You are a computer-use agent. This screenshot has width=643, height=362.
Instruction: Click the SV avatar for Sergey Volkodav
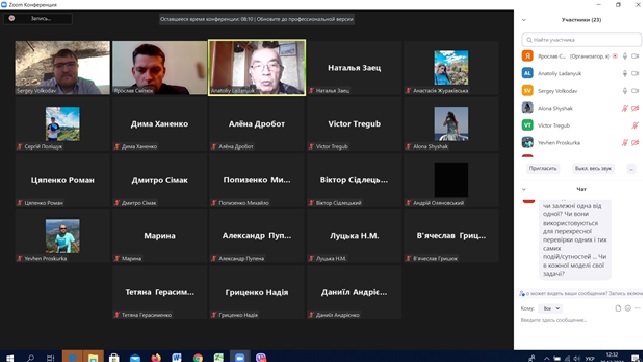[527, 91]
